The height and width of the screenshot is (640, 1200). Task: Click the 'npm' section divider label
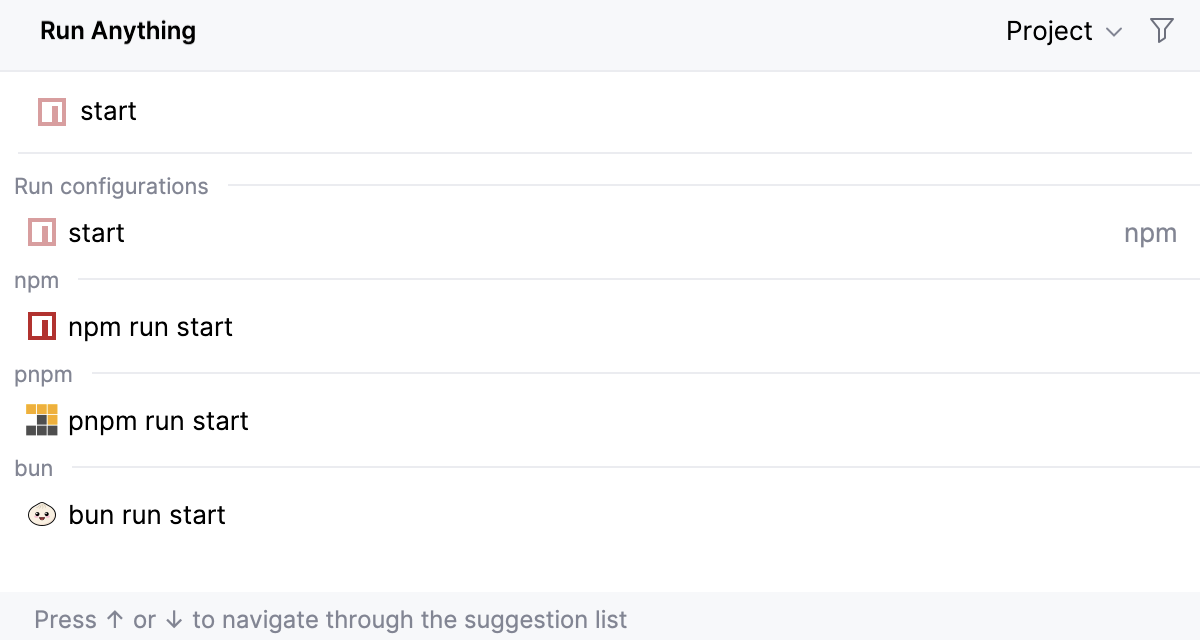coord(36,280)
